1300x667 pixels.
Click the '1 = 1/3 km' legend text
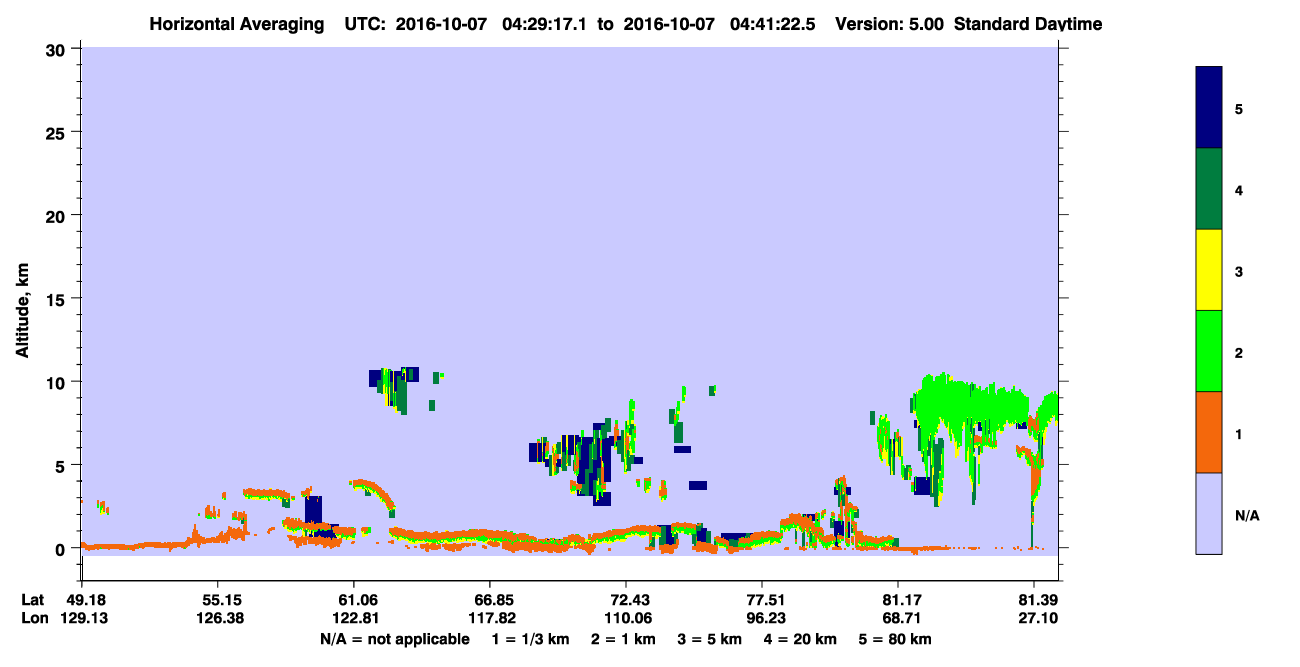point(529,639)
